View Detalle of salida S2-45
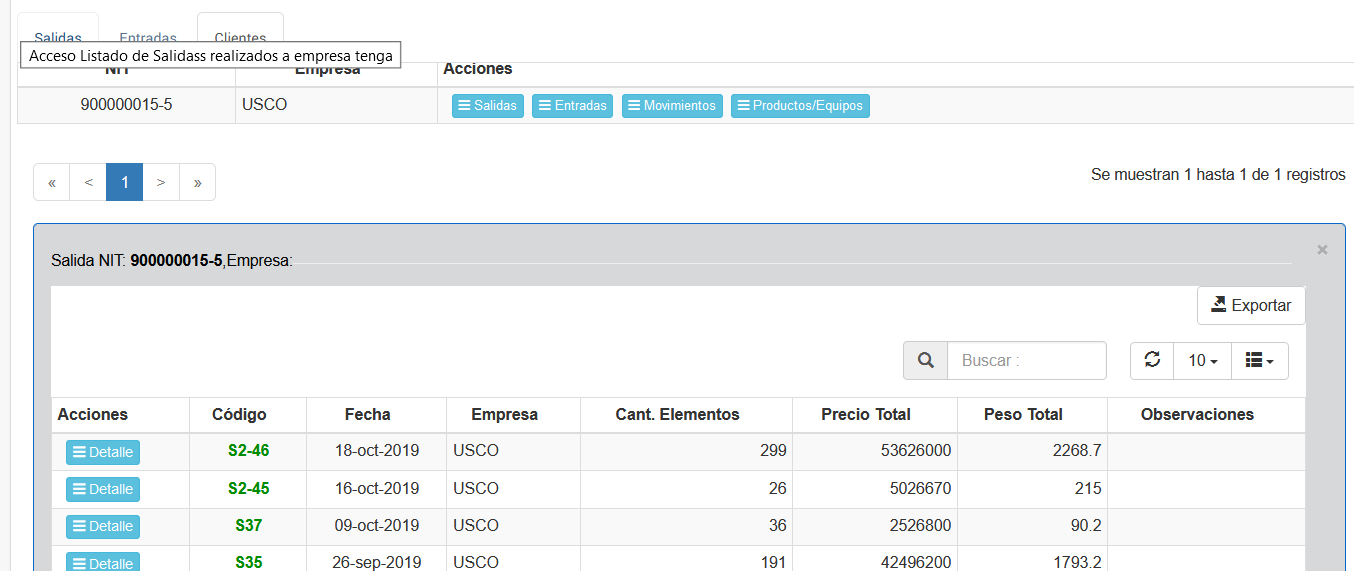Viewport: 1354px width, 571px height. point(103,489)
